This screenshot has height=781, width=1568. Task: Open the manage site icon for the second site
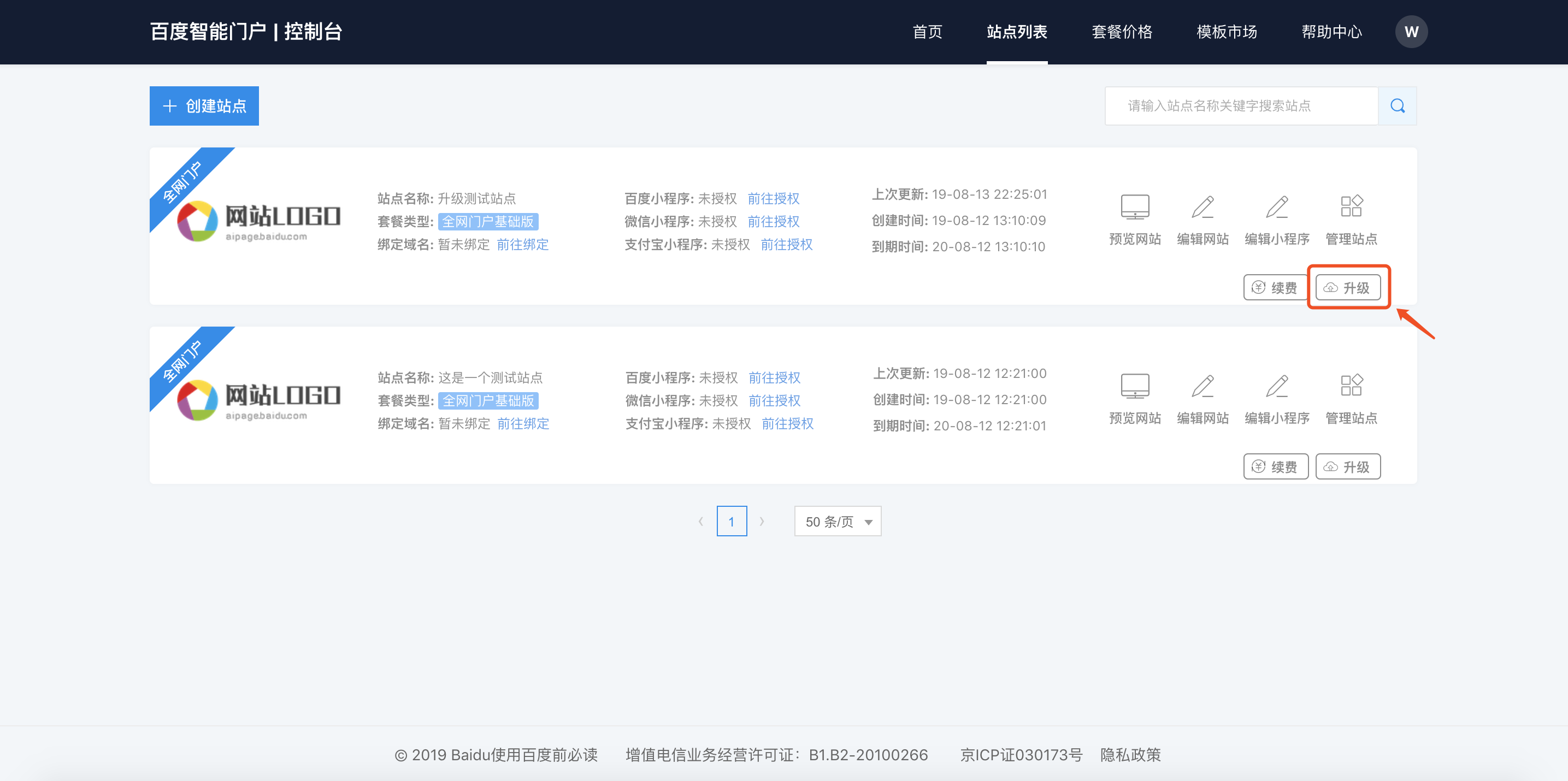point(1351,386)
